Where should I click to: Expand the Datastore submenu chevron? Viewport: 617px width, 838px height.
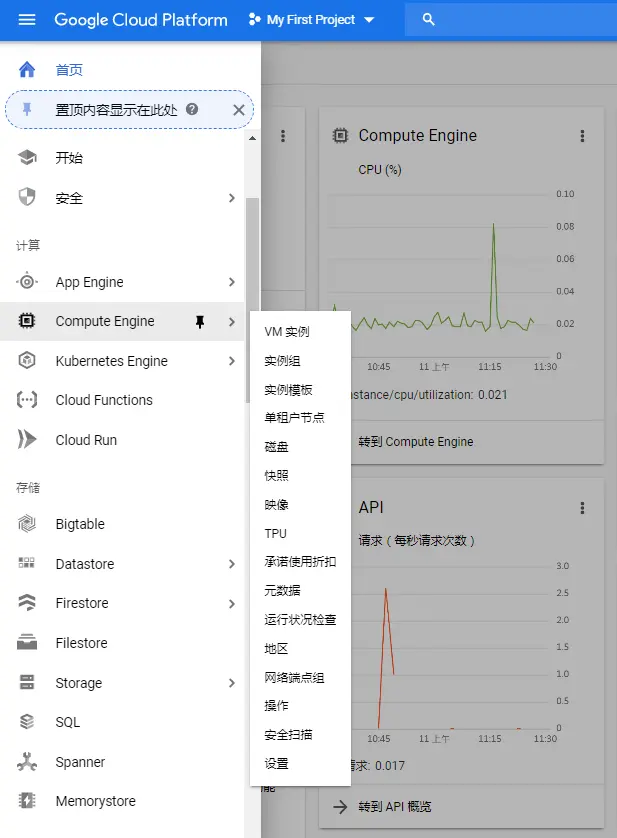click(232, 564)
